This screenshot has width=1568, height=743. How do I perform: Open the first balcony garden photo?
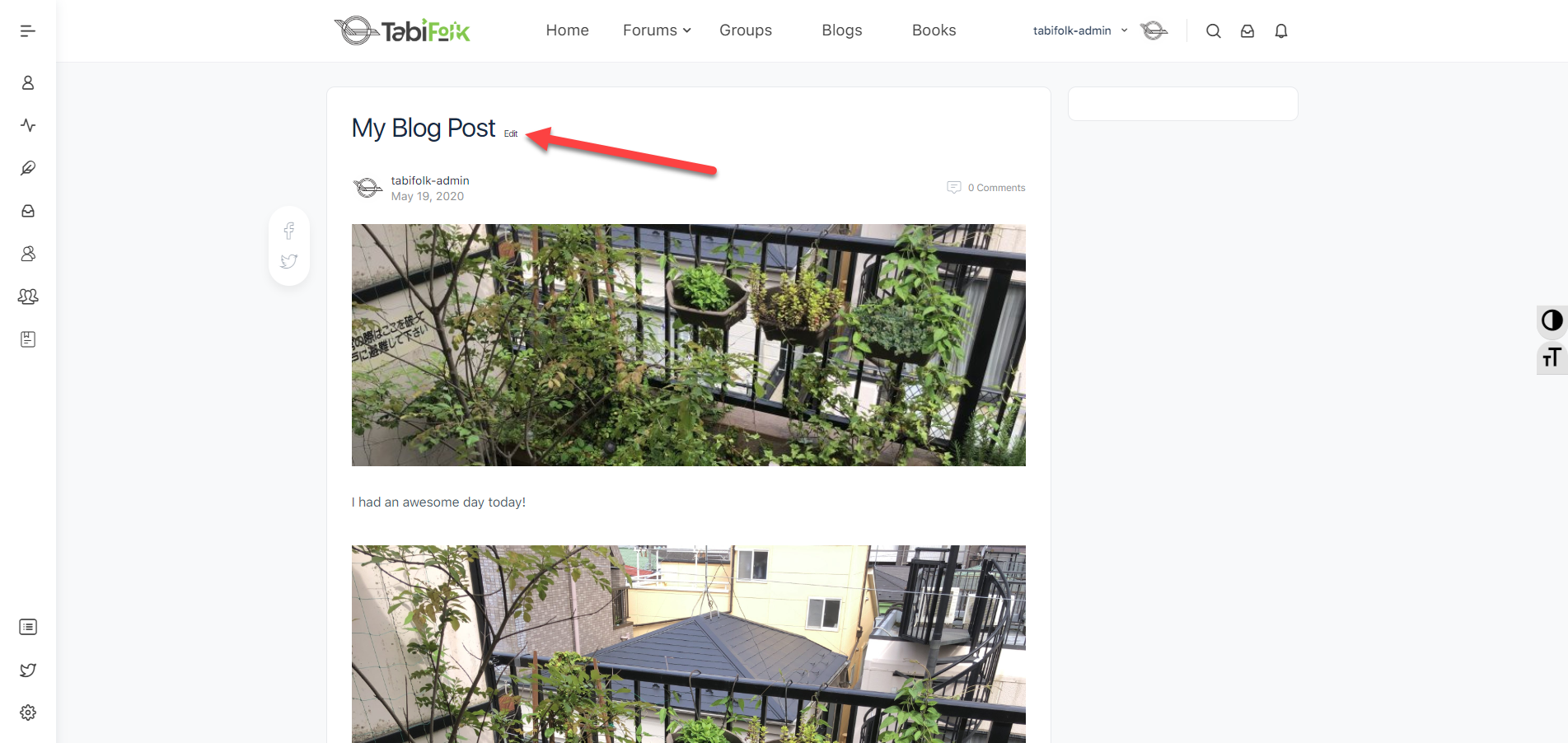pyautogui.click(x=689, y=345)
